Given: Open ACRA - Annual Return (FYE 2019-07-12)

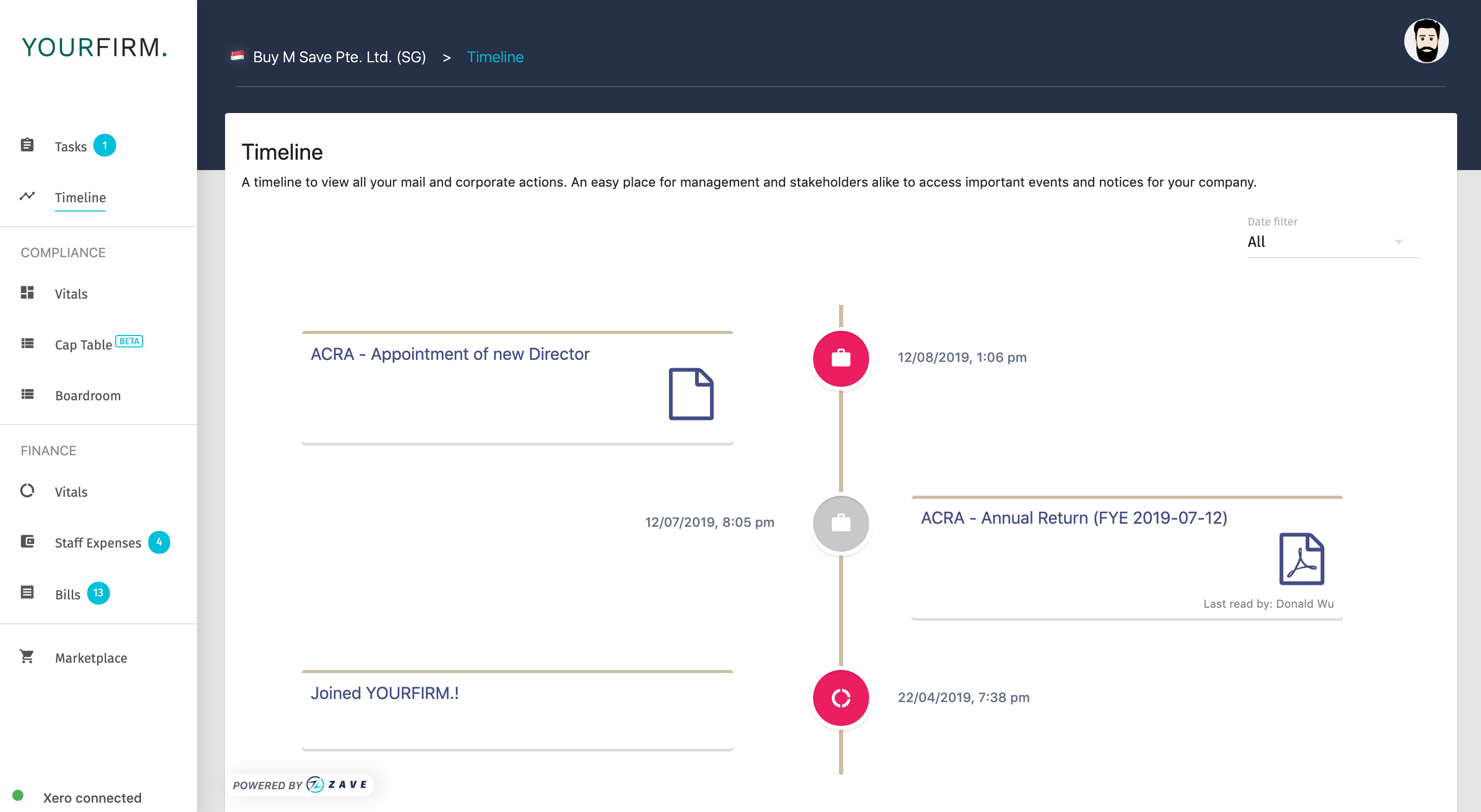Looking at the screenshot, I should [x=1074, y=517].
